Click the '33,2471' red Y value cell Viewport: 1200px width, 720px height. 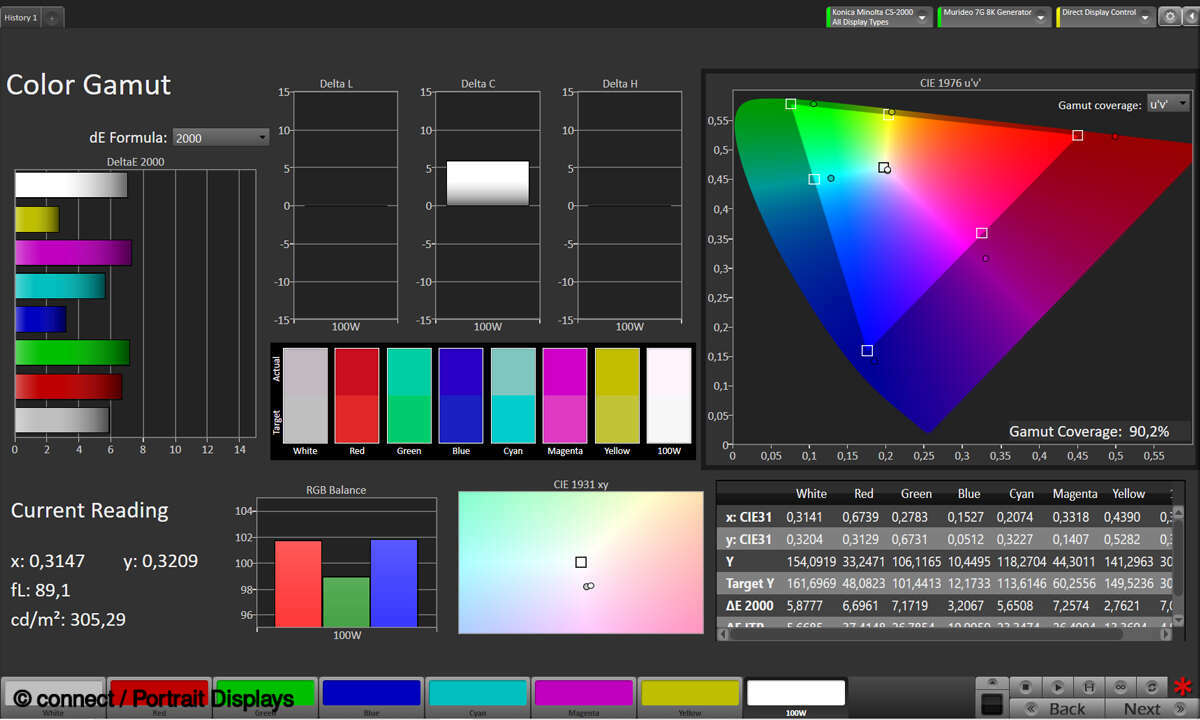tap(864, 561)
